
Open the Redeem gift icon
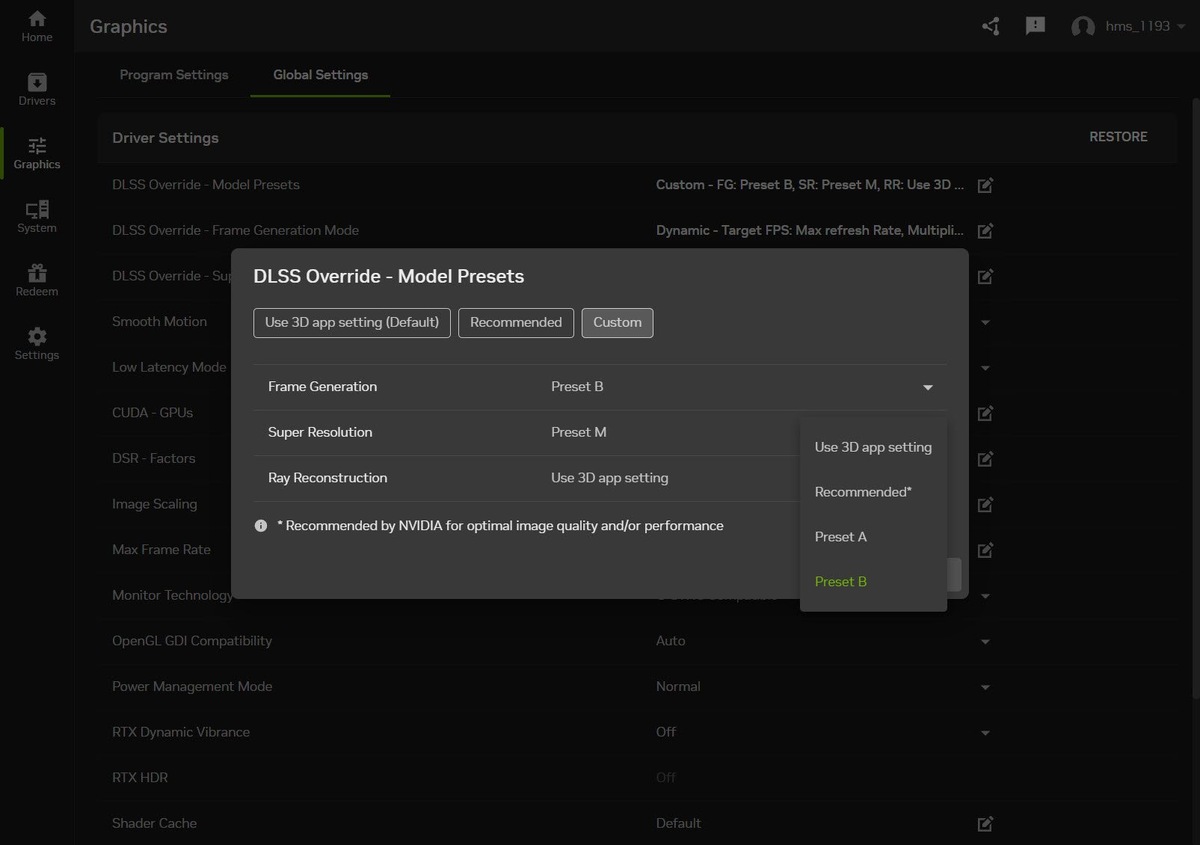[x=37, y=280]
